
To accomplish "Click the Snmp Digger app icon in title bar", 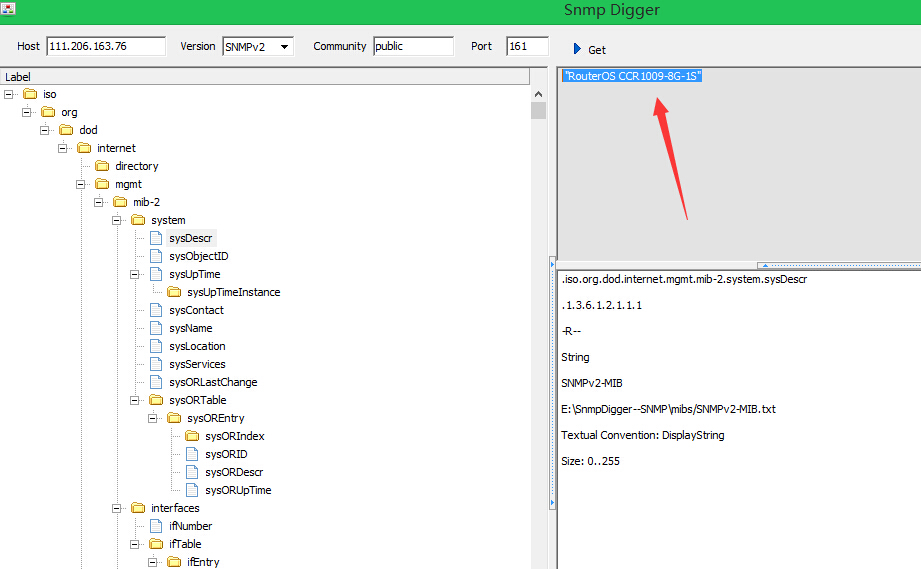I will tap(8, 9).
